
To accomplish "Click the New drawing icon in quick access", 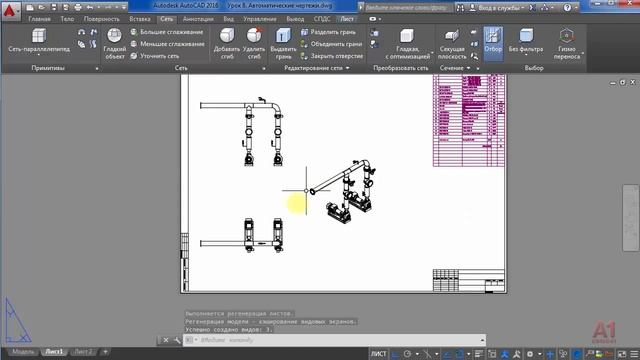I will (30, 7).
